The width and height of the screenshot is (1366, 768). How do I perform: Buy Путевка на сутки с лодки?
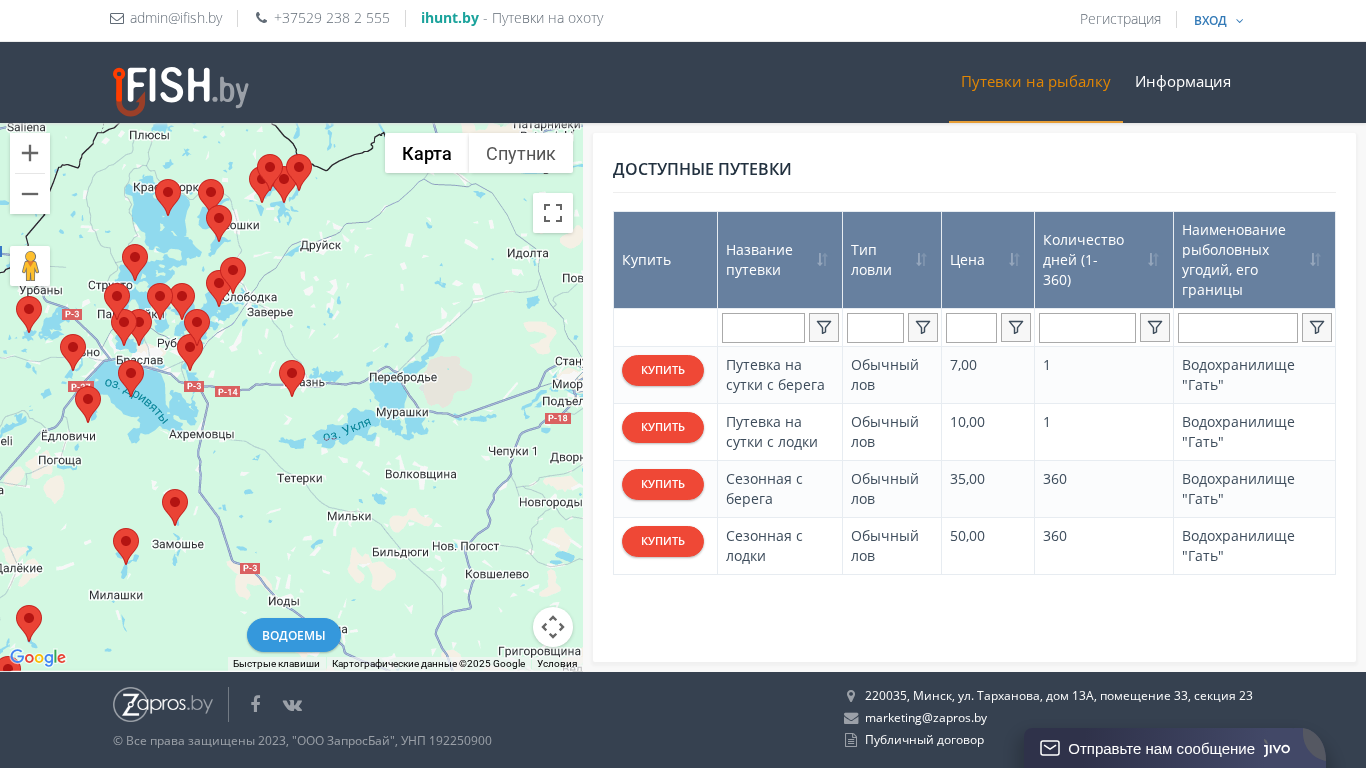(663, 427)
